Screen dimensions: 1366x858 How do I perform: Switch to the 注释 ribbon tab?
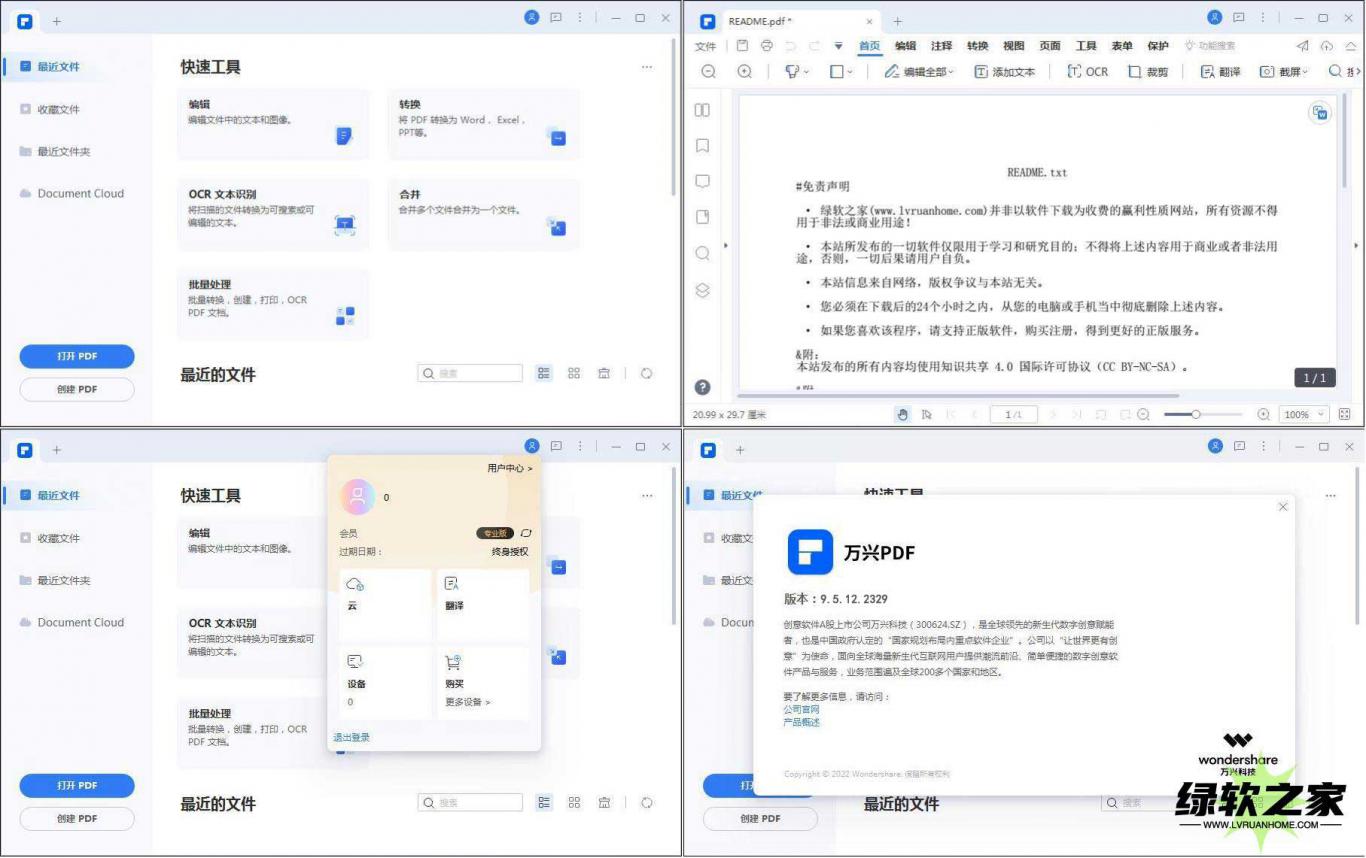pos(941,46)
